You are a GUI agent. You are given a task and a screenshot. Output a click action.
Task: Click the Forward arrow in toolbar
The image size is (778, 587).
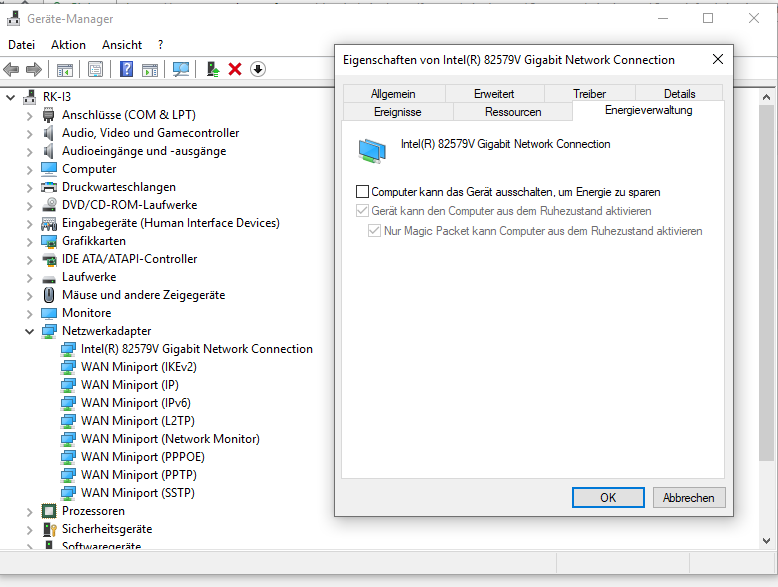(x=34, y=69)
